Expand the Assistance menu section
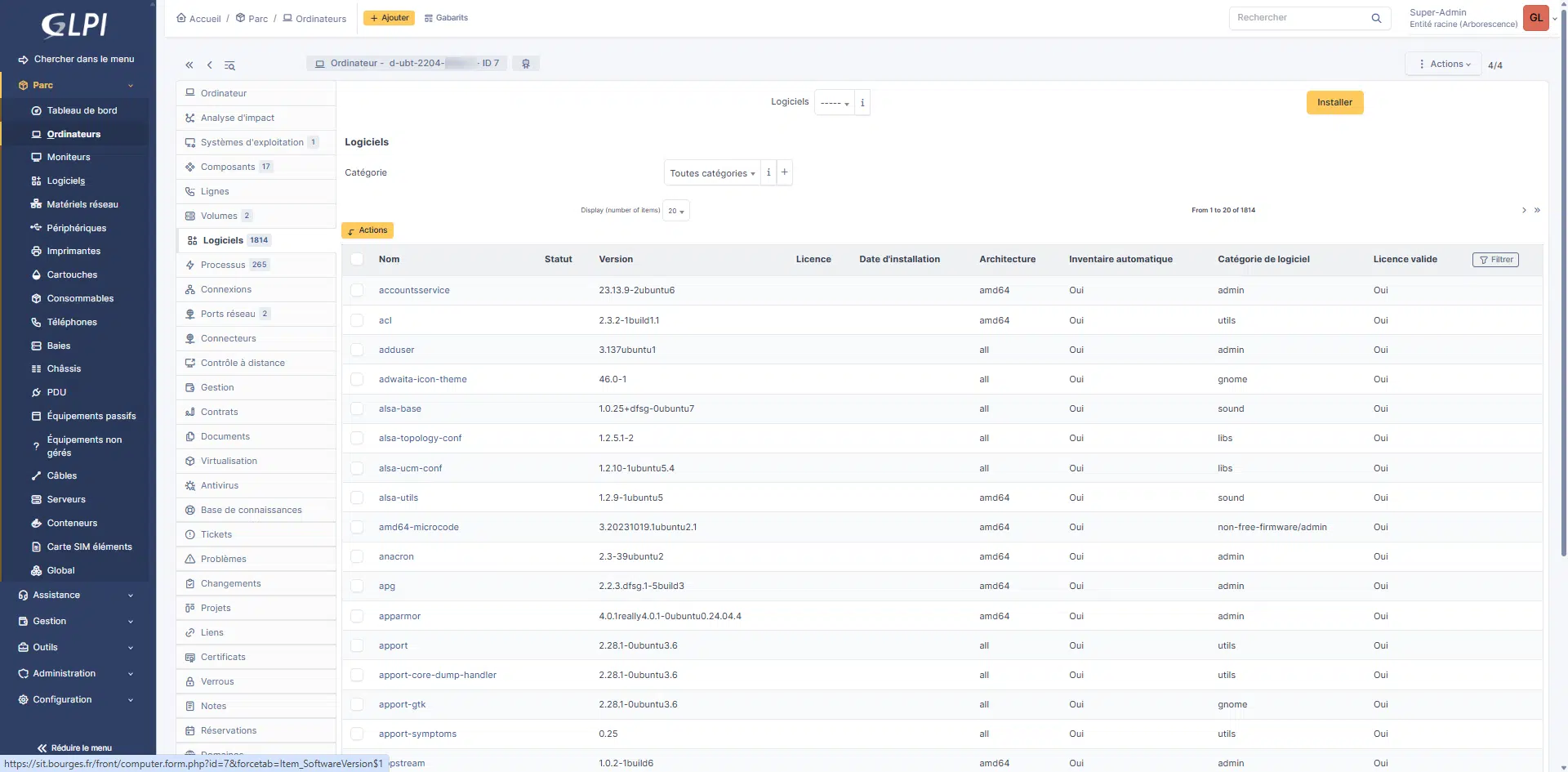The width and height of the screenshot is (1568, 772). (x=76, y=595)
